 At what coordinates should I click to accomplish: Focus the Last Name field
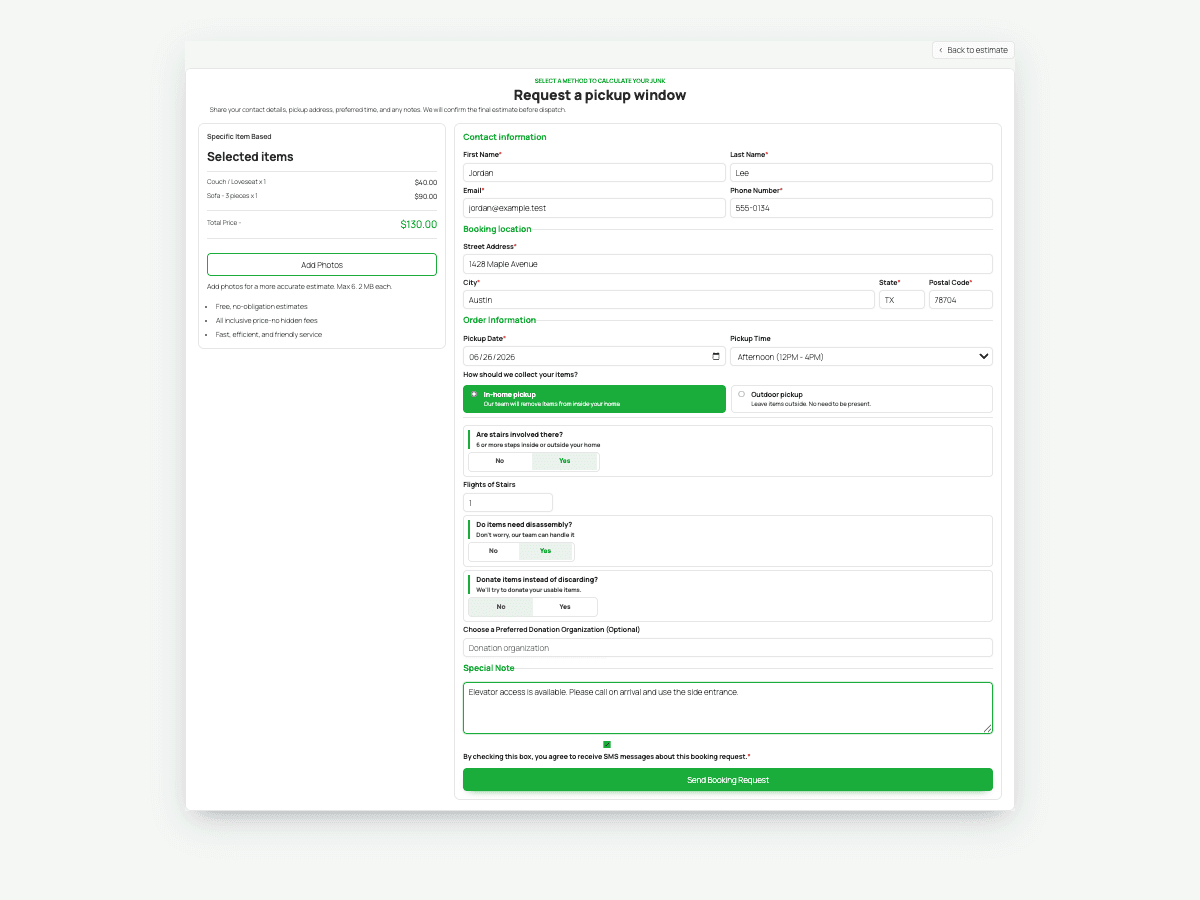coord(861,173)
